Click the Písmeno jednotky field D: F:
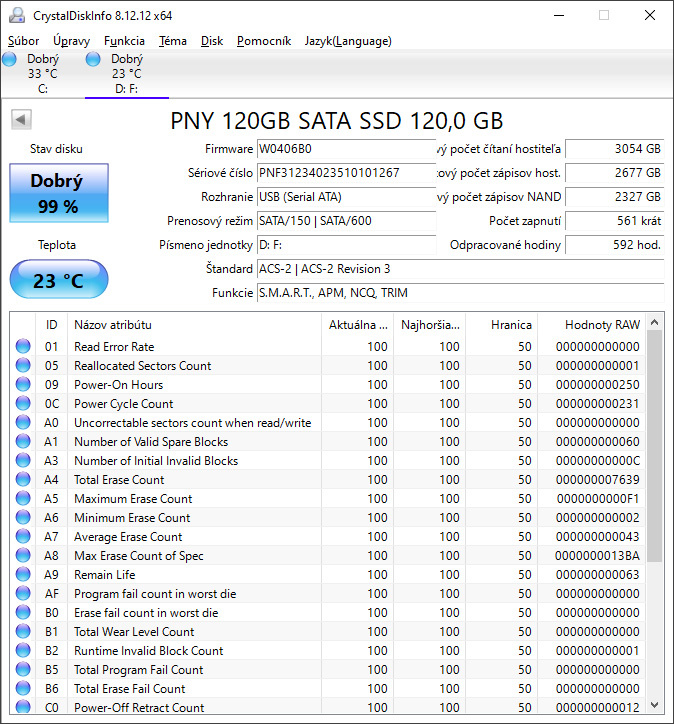 click(346, 245)
